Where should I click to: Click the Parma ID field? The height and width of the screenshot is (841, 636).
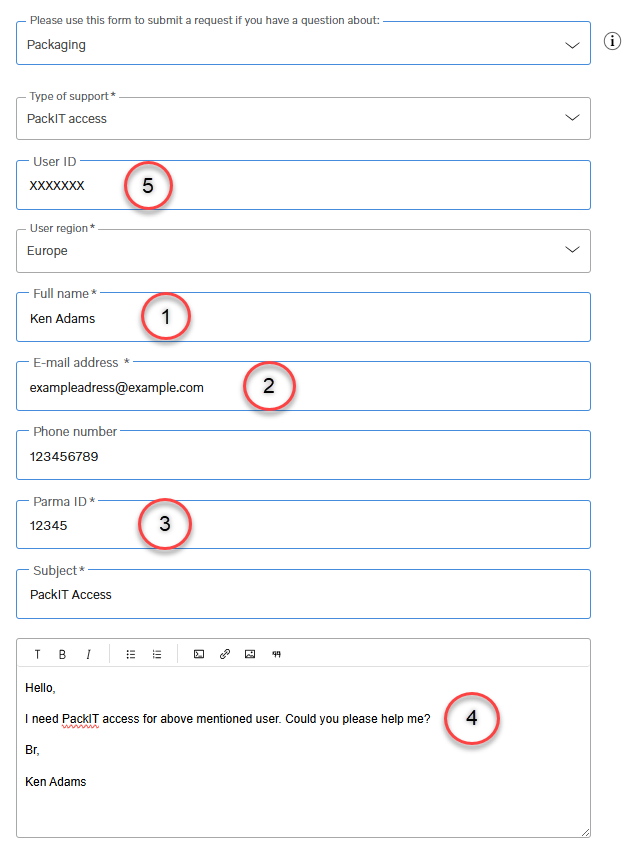304,525
